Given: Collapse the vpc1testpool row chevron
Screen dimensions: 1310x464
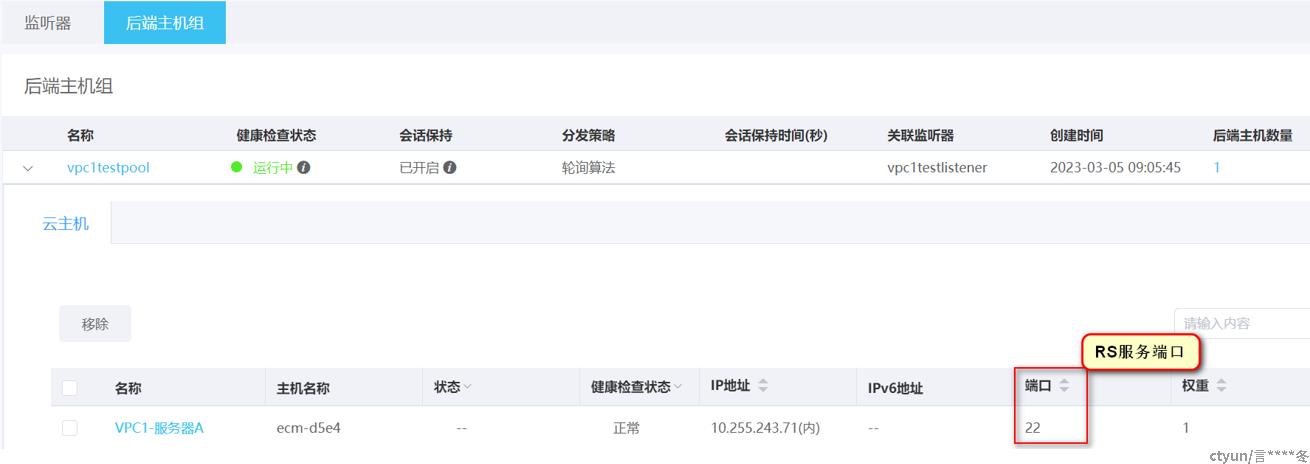Looking at the screenshot, I should (x=28, y=169).
